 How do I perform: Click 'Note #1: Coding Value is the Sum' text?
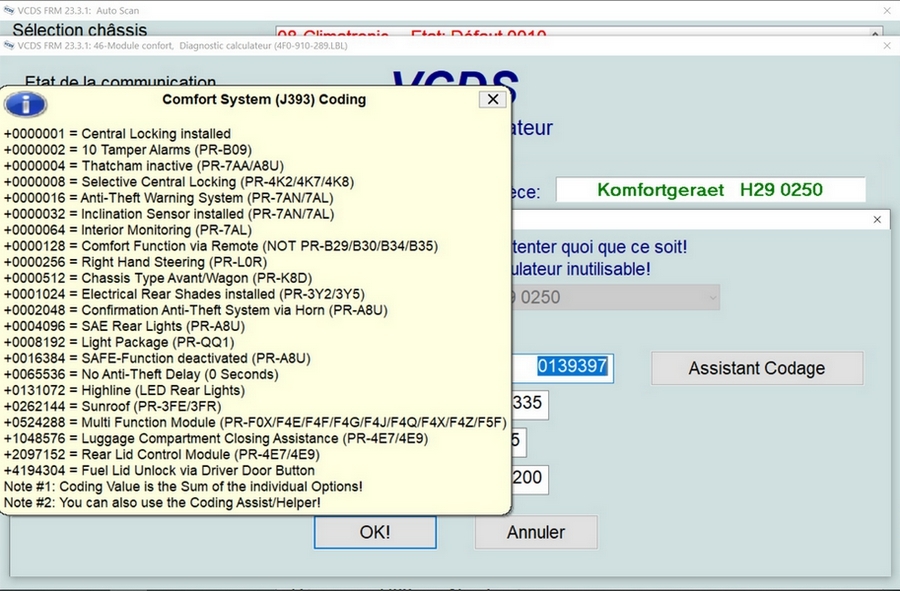click(183, 487)
